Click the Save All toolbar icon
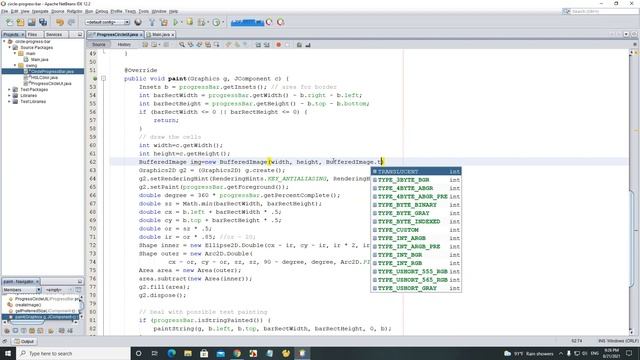Screen dimensions: 640x360 pyautogui.click(x=43, y=22)
